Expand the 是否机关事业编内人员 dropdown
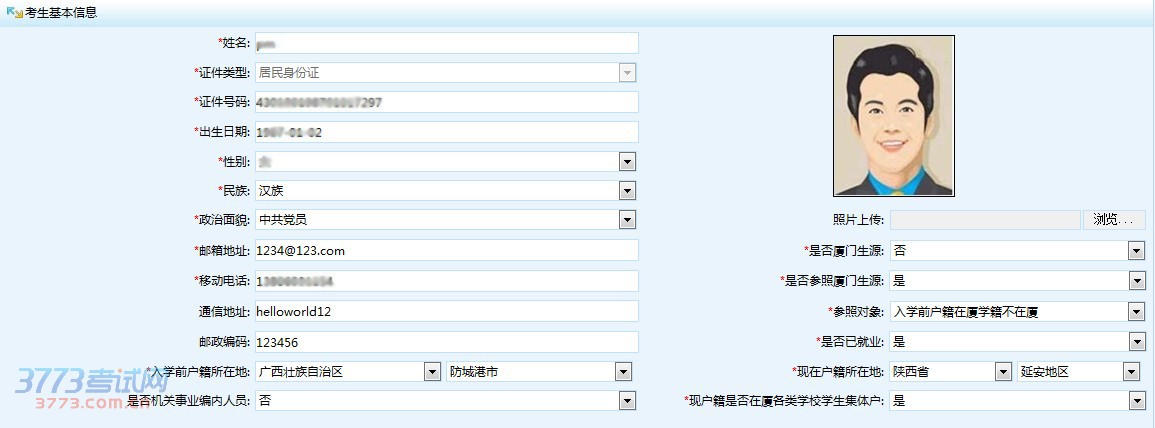Screen dimensions: 1155x428 (627, 401)
